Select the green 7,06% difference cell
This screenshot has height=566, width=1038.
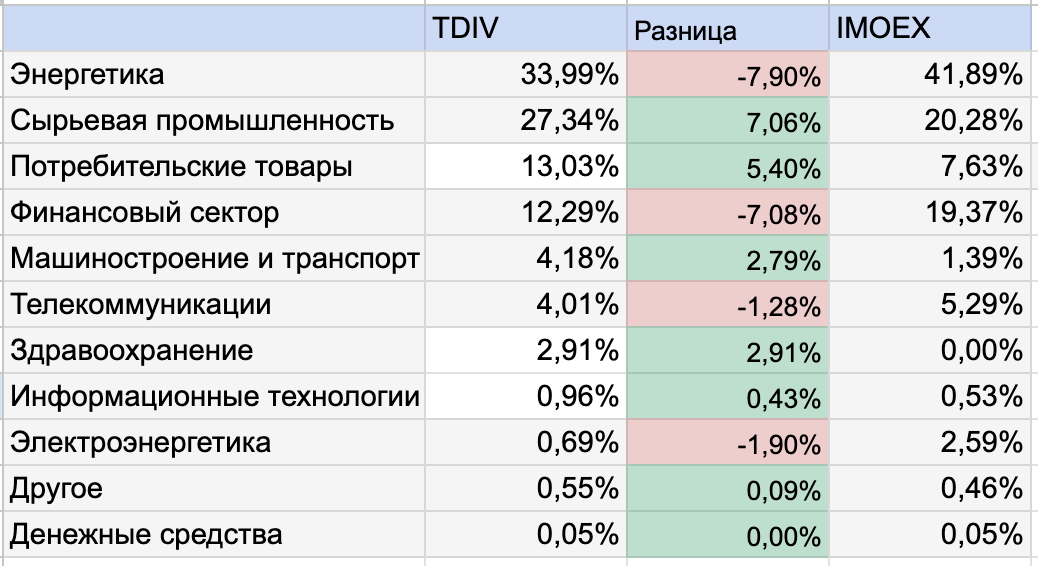pyautogui.click(x=728, y=120)
